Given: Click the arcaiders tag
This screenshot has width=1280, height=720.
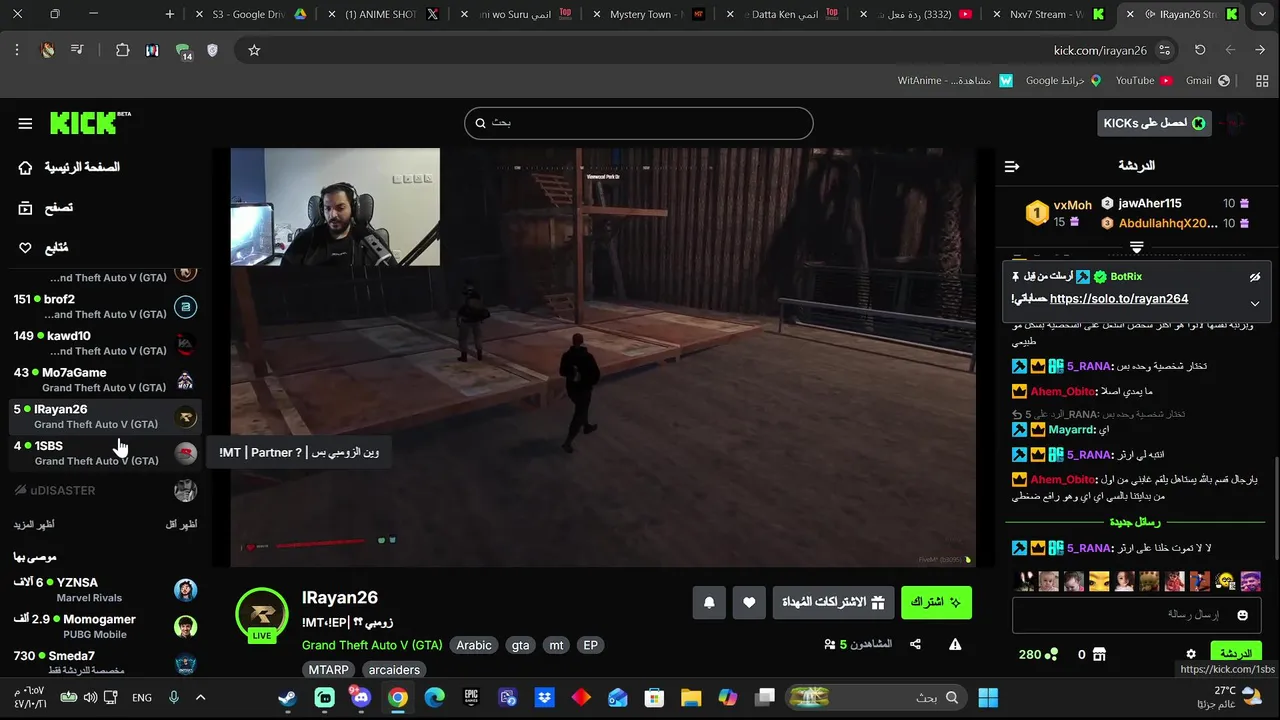Looking at the screenshot, I should [394, 670].
